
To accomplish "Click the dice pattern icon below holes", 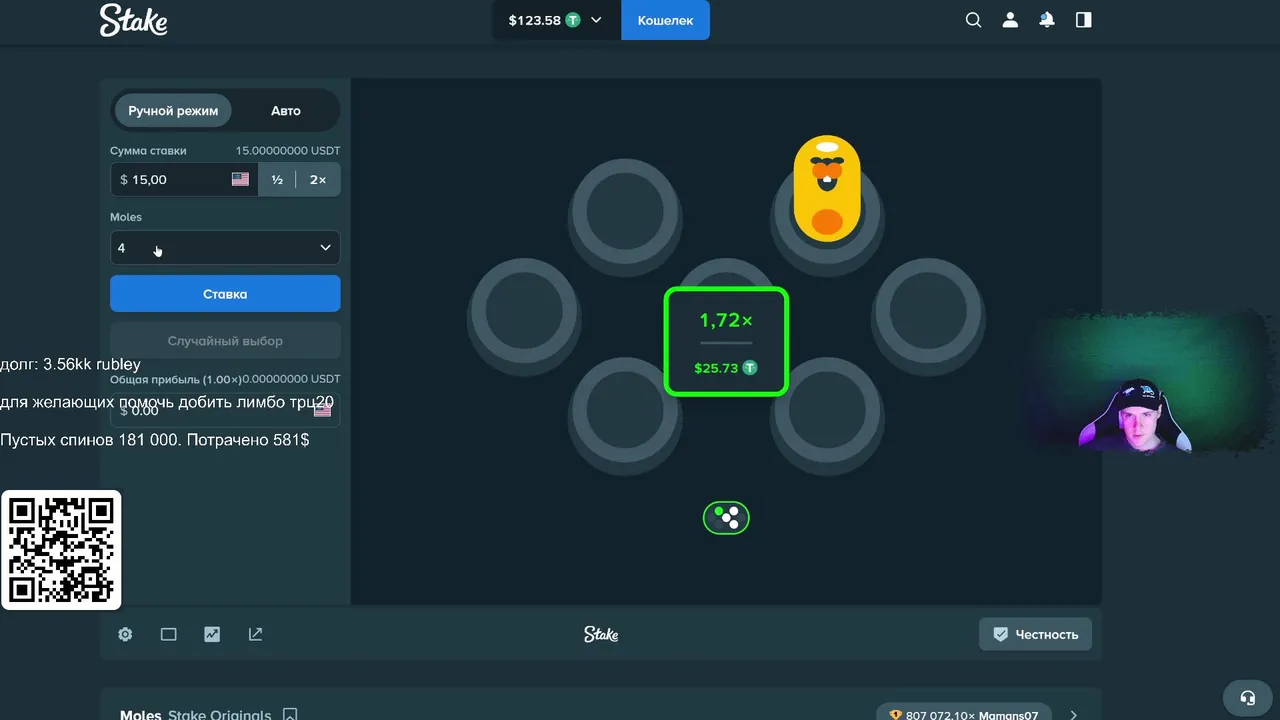I will pos(726,518).
